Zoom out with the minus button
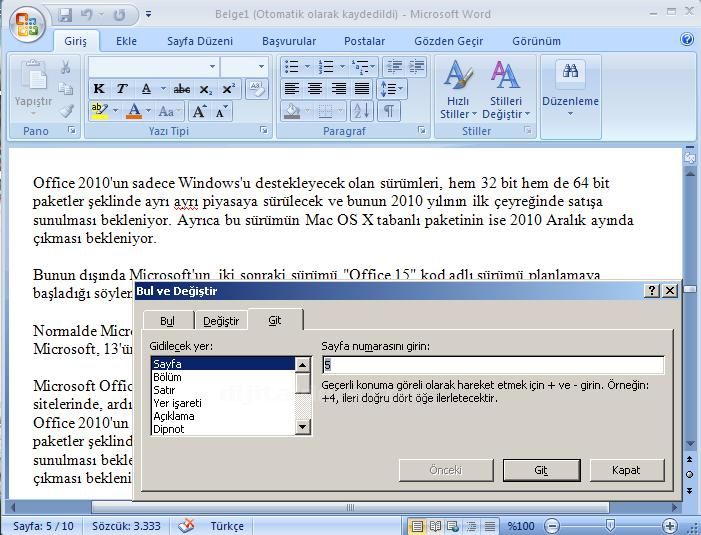 tap(553, 526)
